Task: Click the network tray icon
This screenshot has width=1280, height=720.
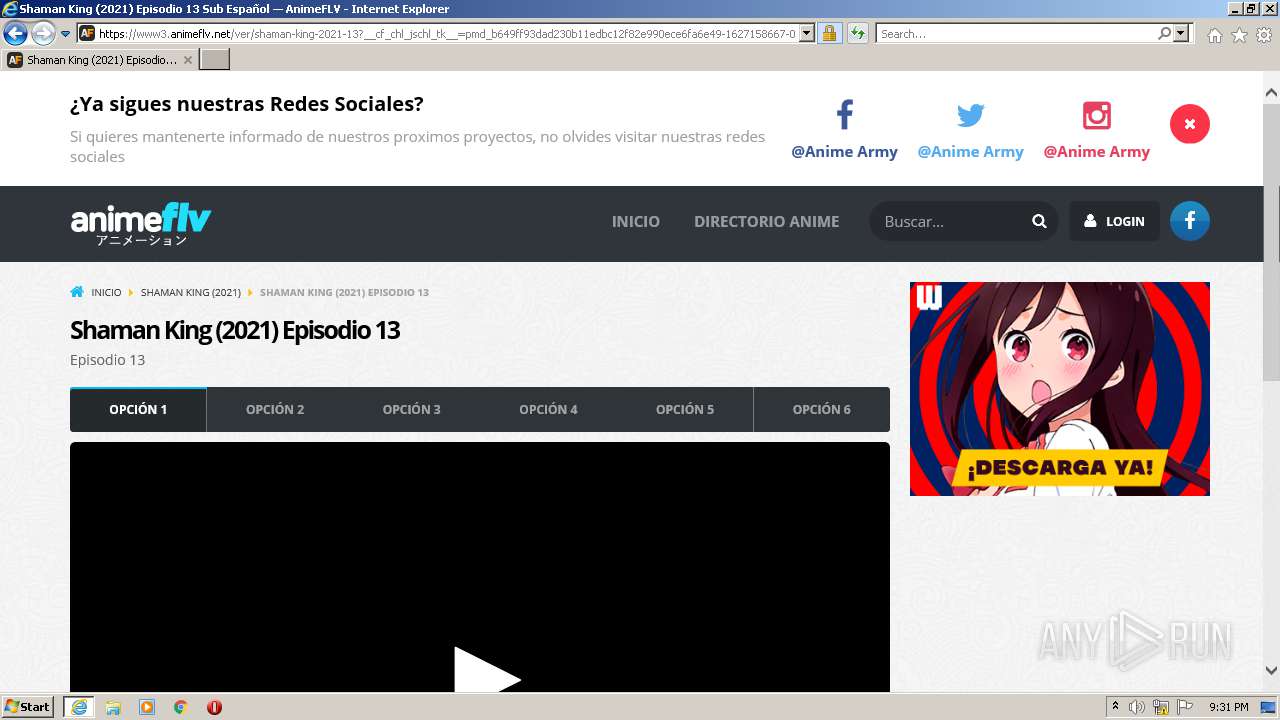Action: click(1161, 707)
